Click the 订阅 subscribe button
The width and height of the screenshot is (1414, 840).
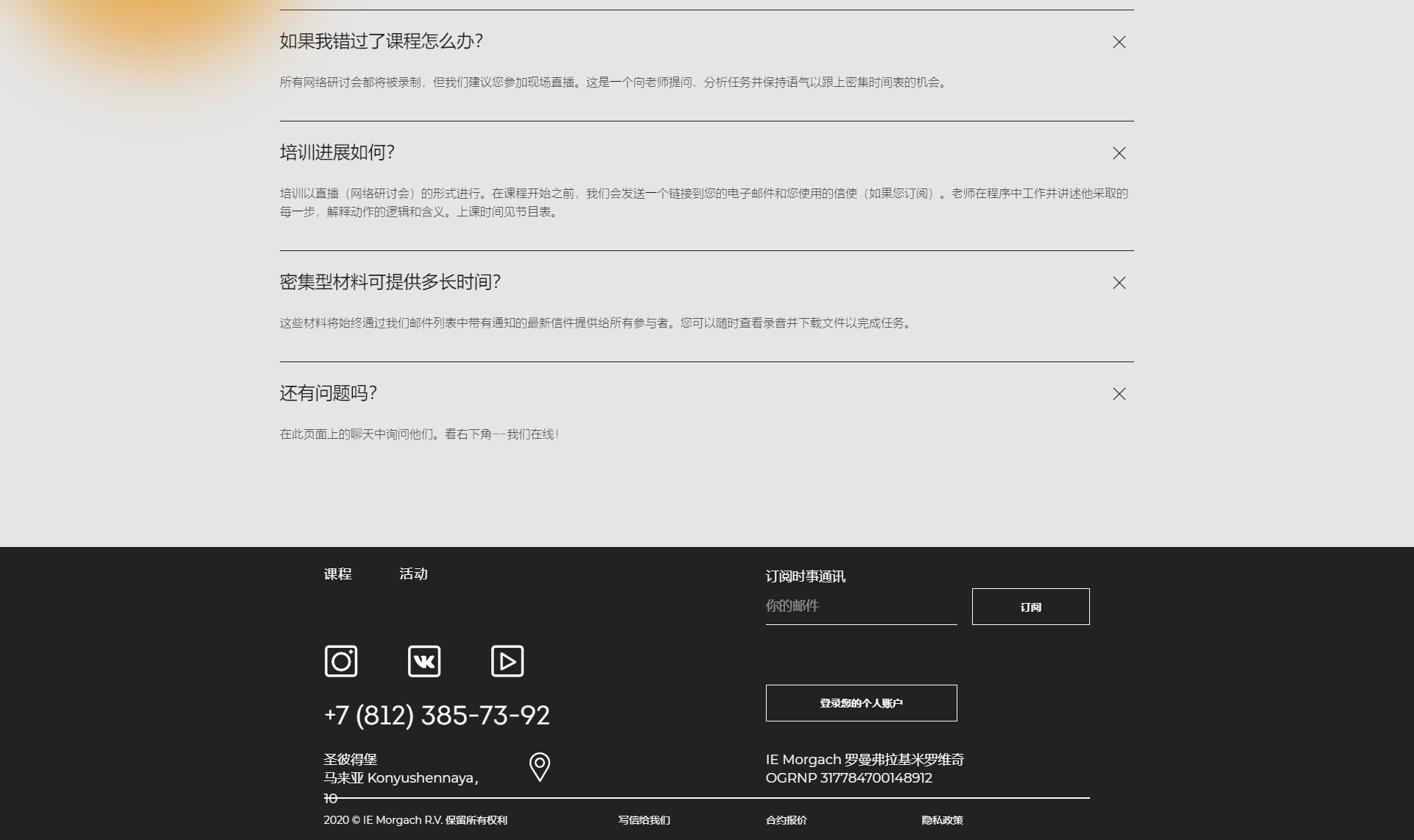pos(1031,607)
